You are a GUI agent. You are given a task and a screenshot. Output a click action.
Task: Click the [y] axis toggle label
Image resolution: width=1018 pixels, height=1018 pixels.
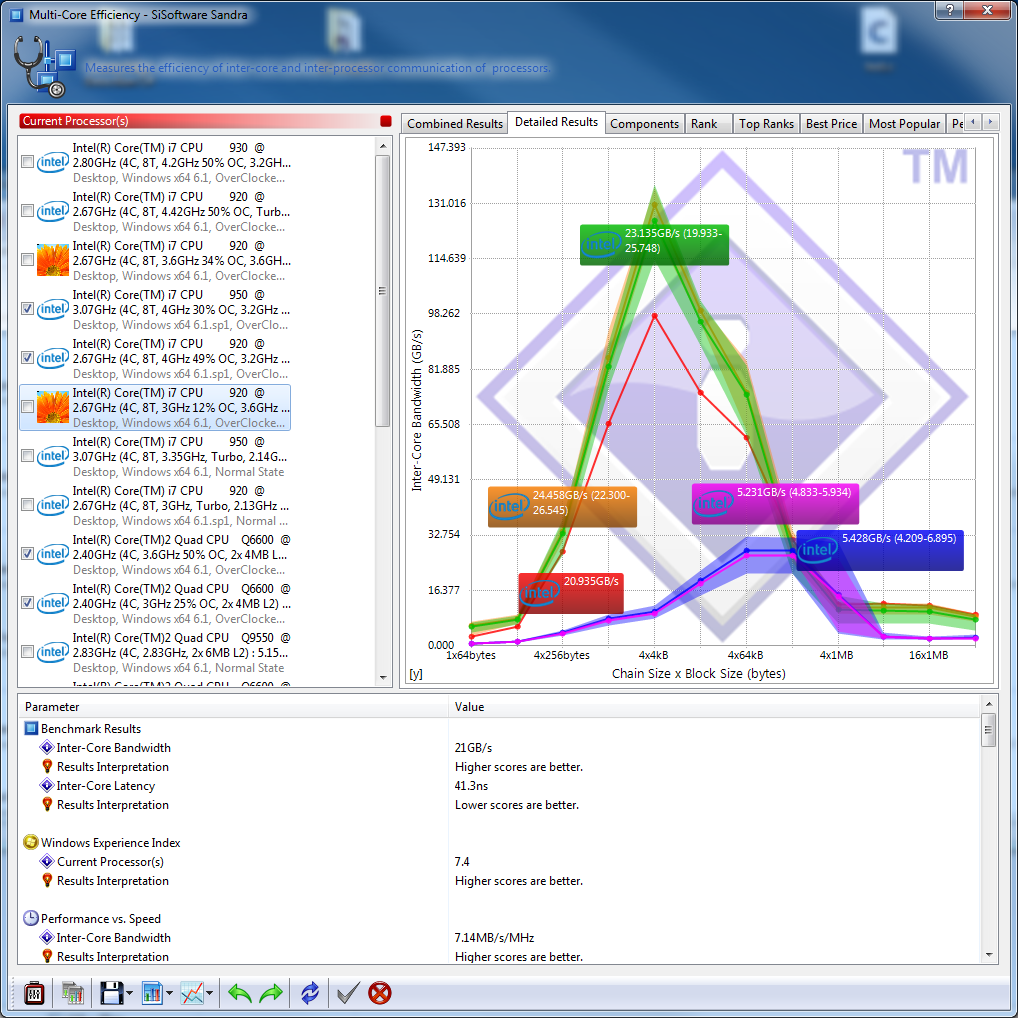pos(416,674)
